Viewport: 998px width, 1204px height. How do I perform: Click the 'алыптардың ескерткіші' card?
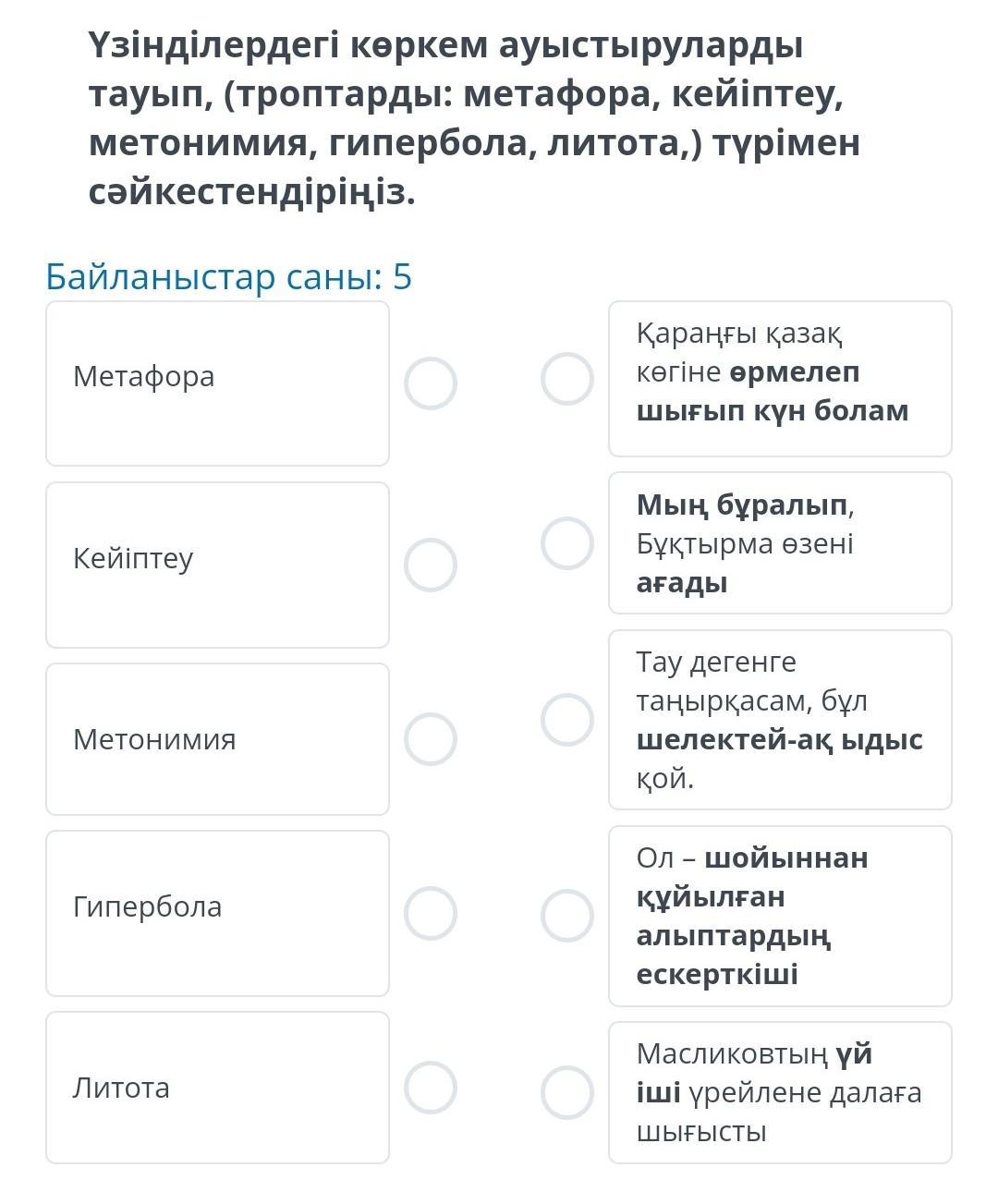780,916
